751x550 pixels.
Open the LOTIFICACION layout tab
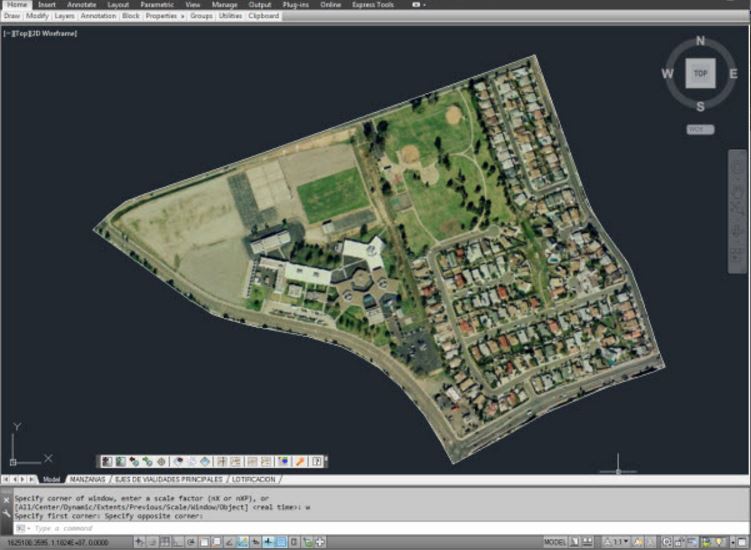coord(252,480)
